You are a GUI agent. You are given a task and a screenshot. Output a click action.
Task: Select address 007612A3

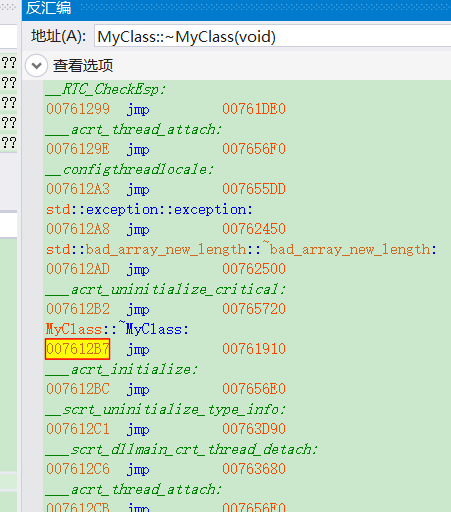[78, 189]
